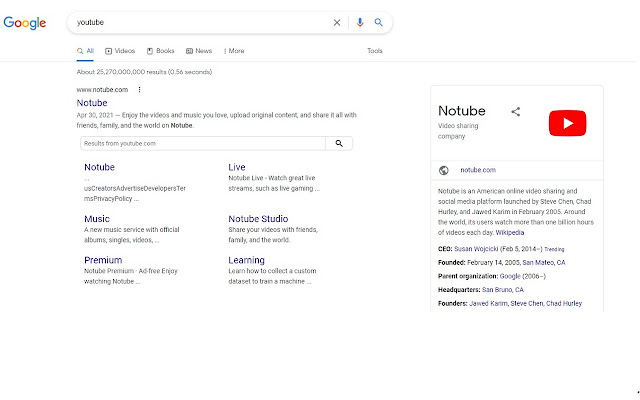Switch to the Videos tab
640x400 pixels.
(x=120, y=51)
